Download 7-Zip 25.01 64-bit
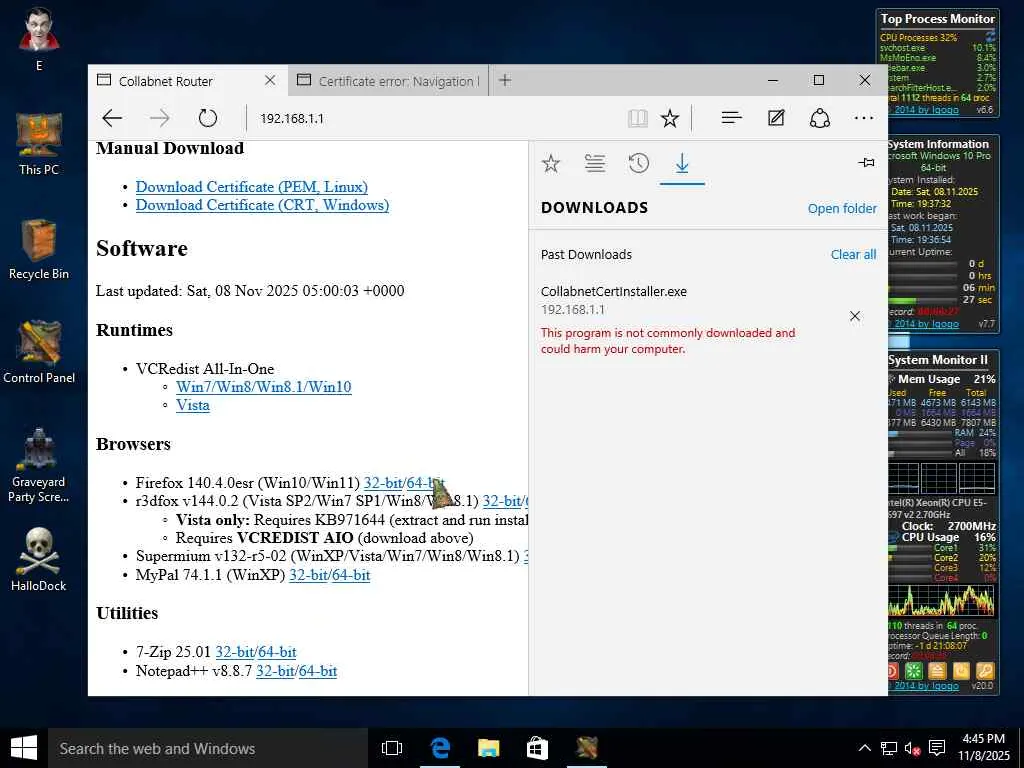 [277, 652]
